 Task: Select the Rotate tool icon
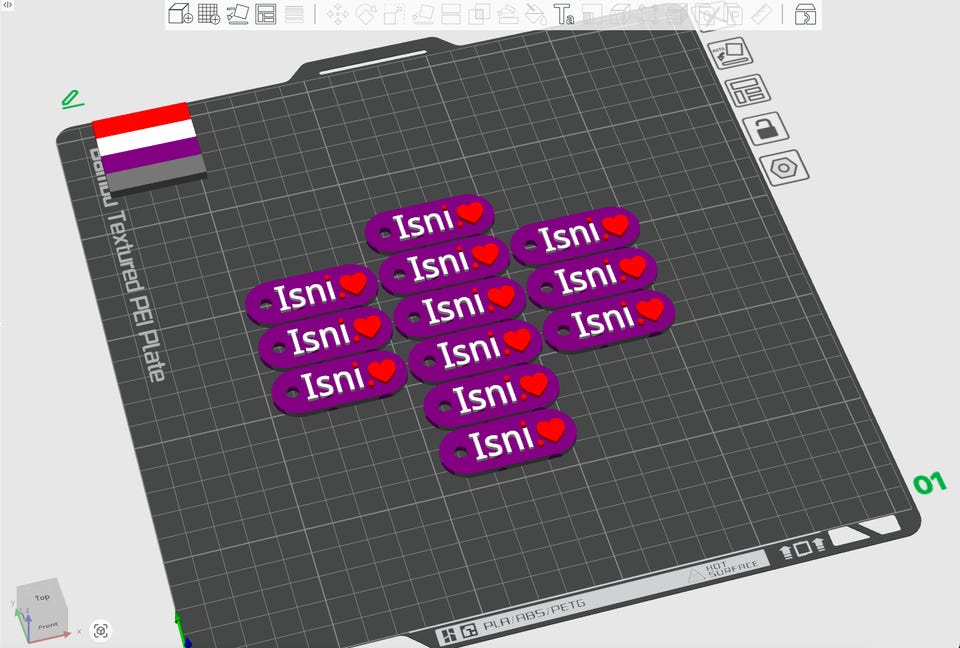366,13
